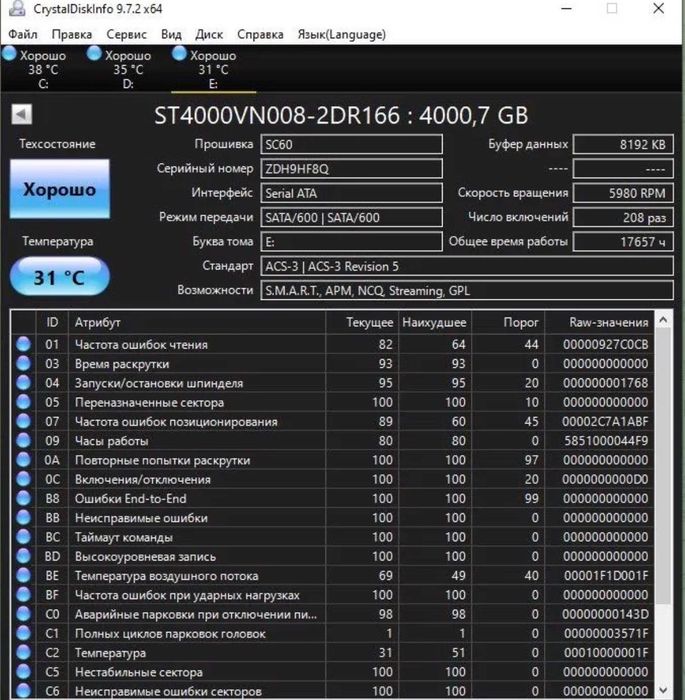This screenshot has height=700, width=685.
Task: Click the serial number field ZDH9HF8Q
Action: pyautogui.click(x=351, y=169)
